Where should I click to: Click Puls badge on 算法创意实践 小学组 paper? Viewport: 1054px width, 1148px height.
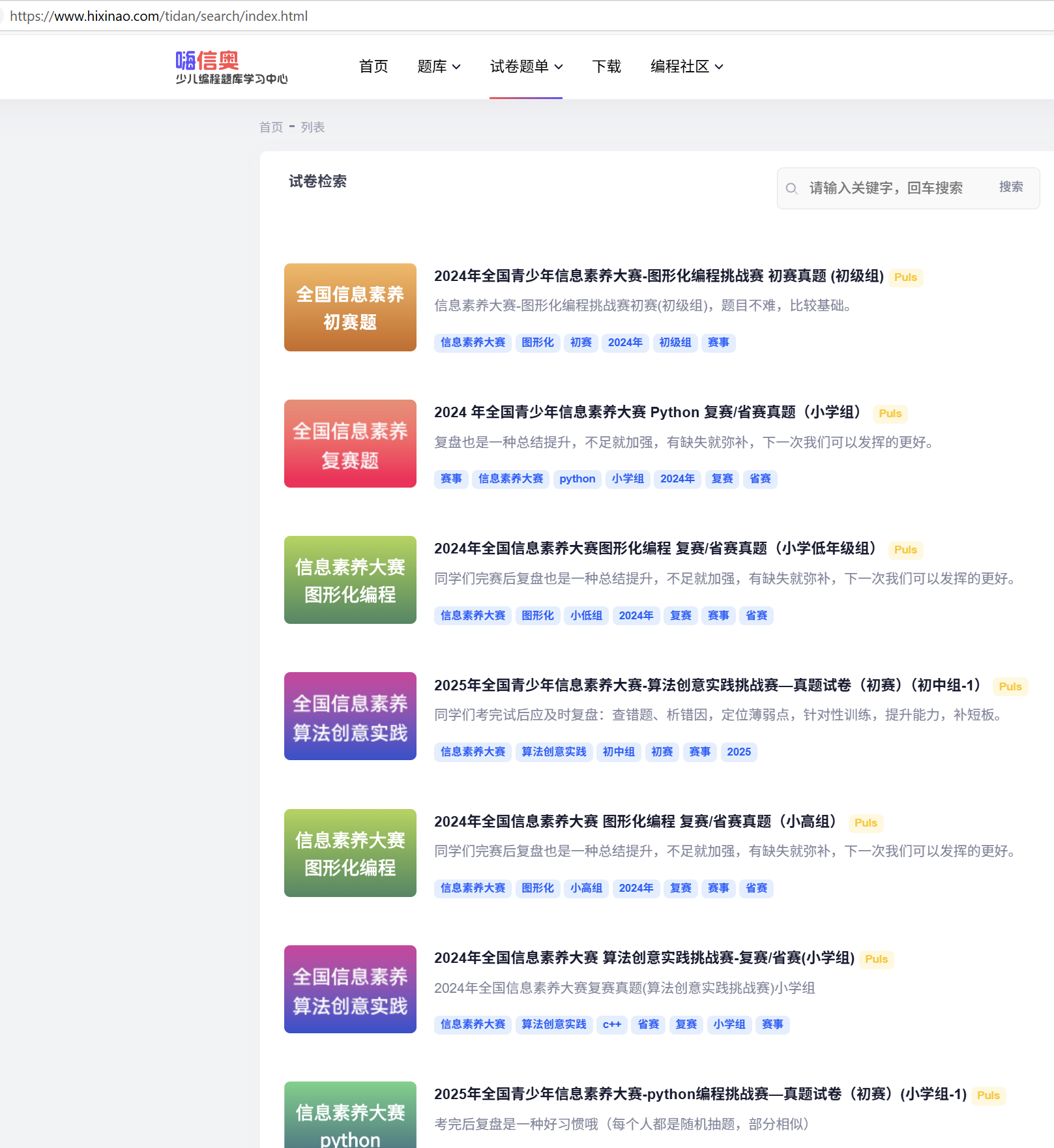coord(876,960)
